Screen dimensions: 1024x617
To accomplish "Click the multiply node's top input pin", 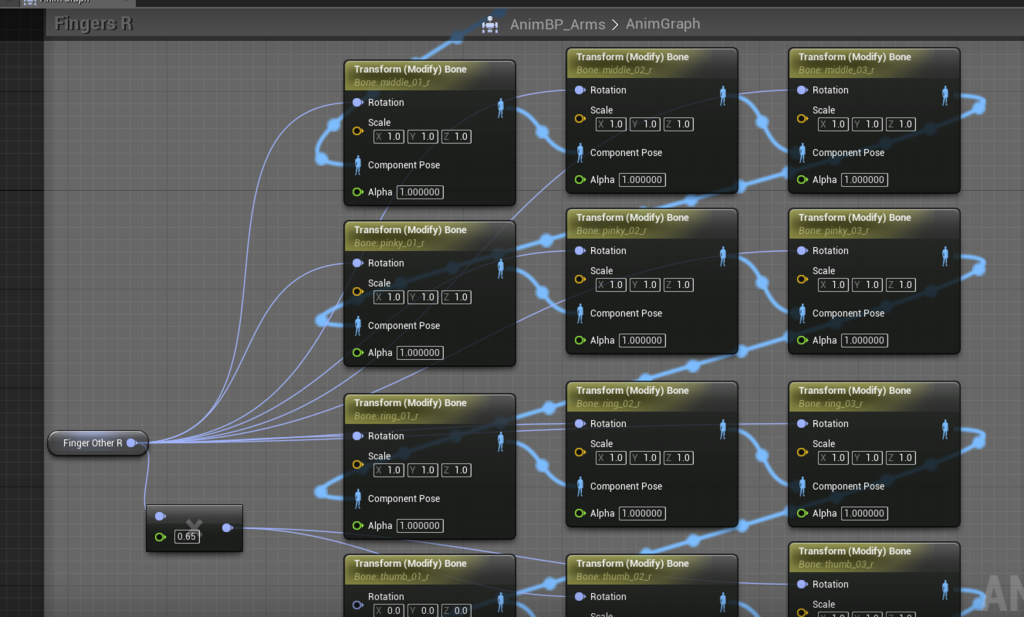I will [160, 516].
